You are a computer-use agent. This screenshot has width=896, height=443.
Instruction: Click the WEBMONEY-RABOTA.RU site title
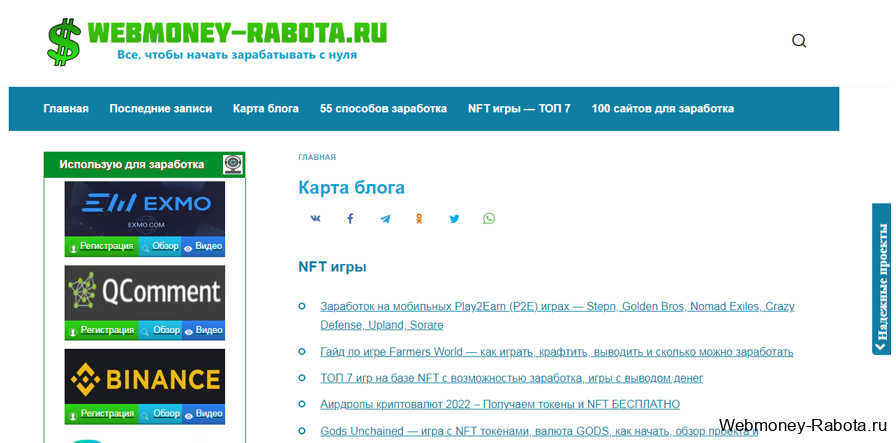point(237,33)
